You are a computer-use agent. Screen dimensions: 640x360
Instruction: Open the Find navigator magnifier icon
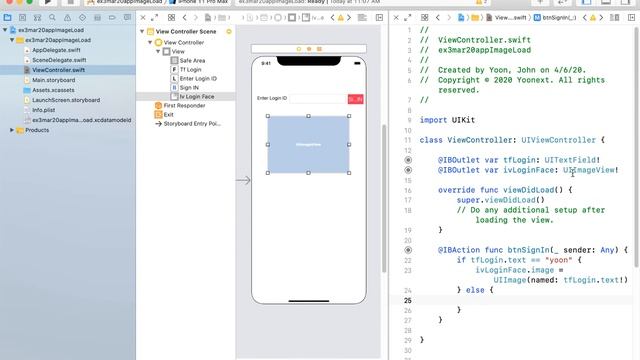pyautogui.click(x=52, y=18)
